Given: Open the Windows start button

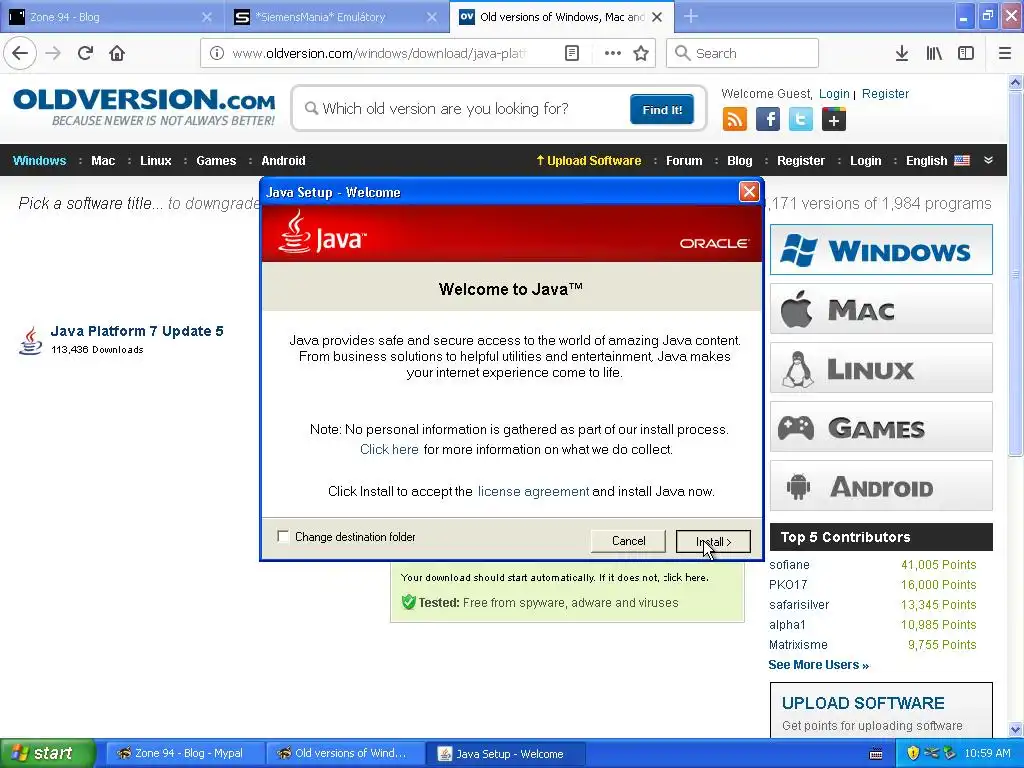Looking at the screenshot, I should [47, 753].
